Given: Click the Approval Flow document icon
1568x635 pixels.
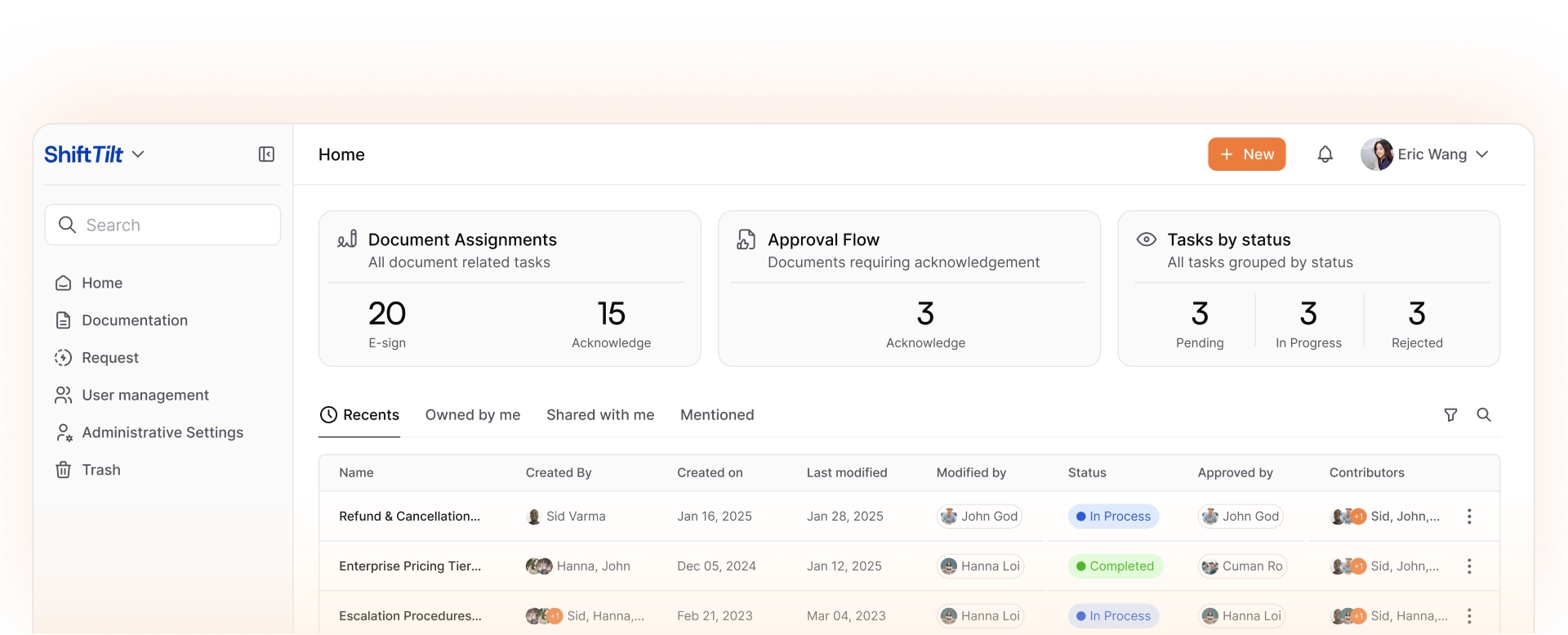Looking at the screenshot, I should pos(746,239).
